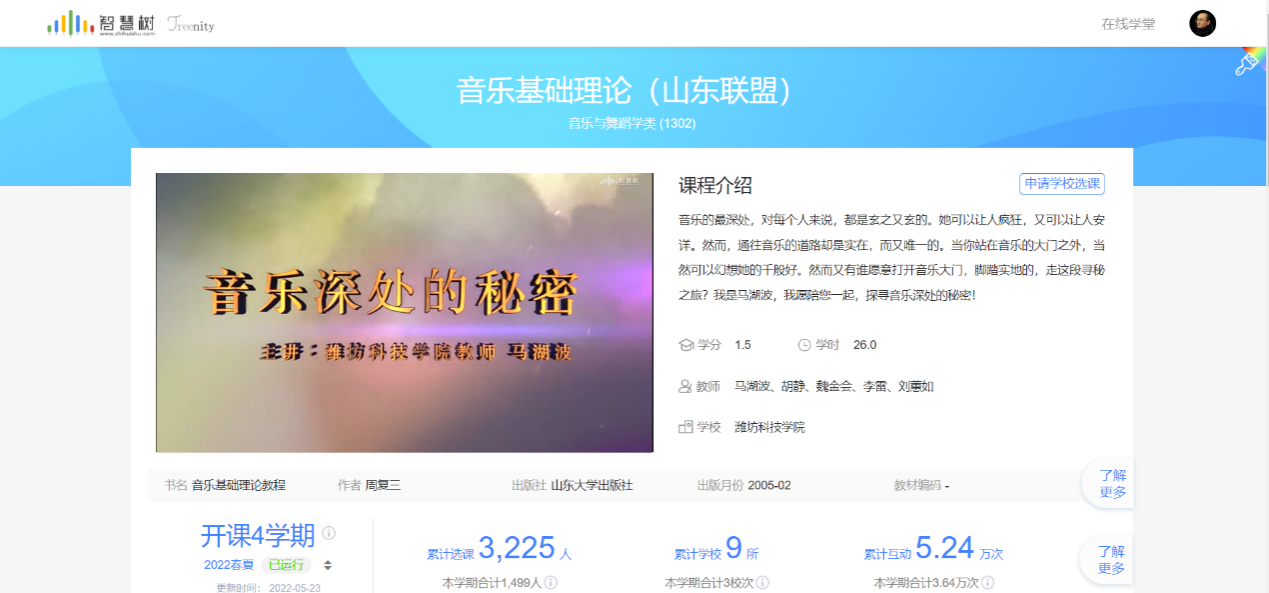Open the user avatar profile menu

[1202, 23]
